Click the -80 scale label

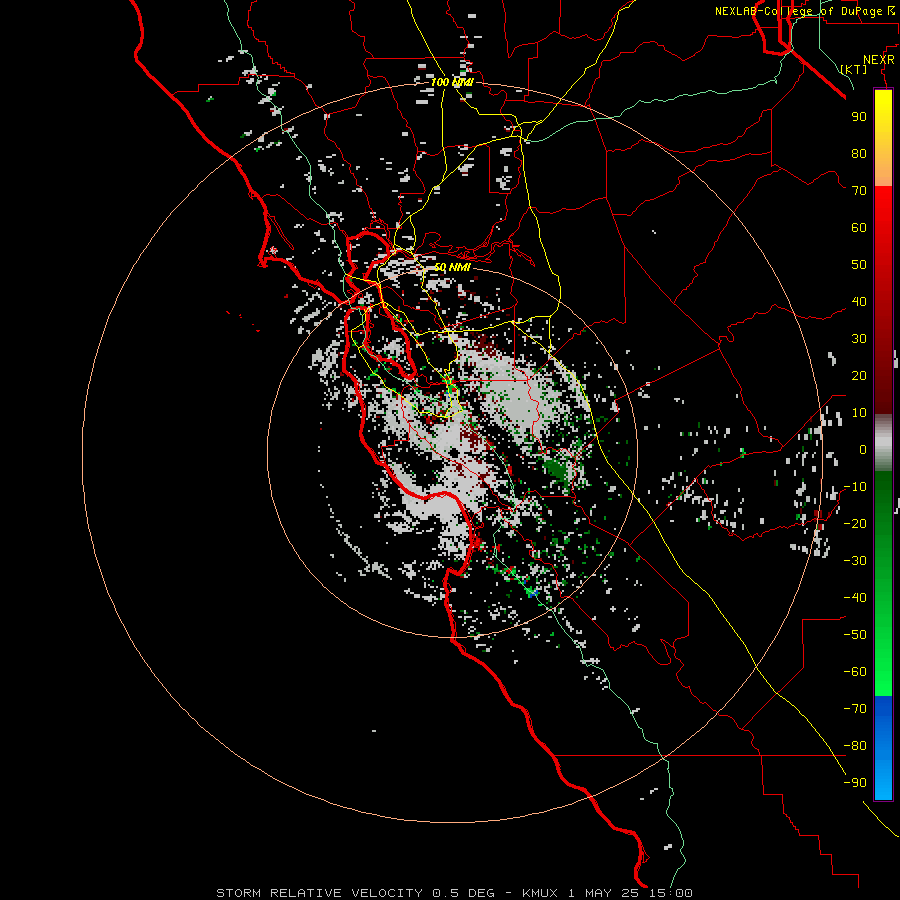tap(855, 746)
